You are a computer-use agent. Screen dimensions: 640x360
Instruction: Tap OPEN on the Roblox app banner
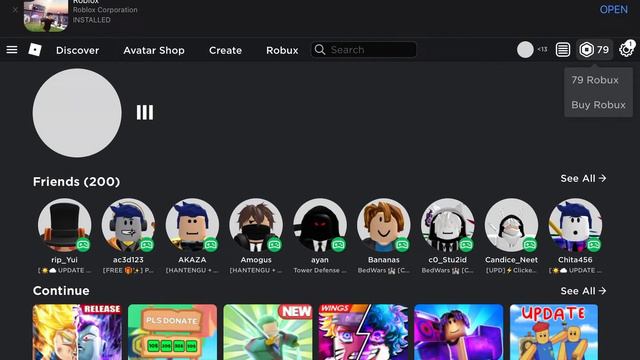tap(613, 9)
